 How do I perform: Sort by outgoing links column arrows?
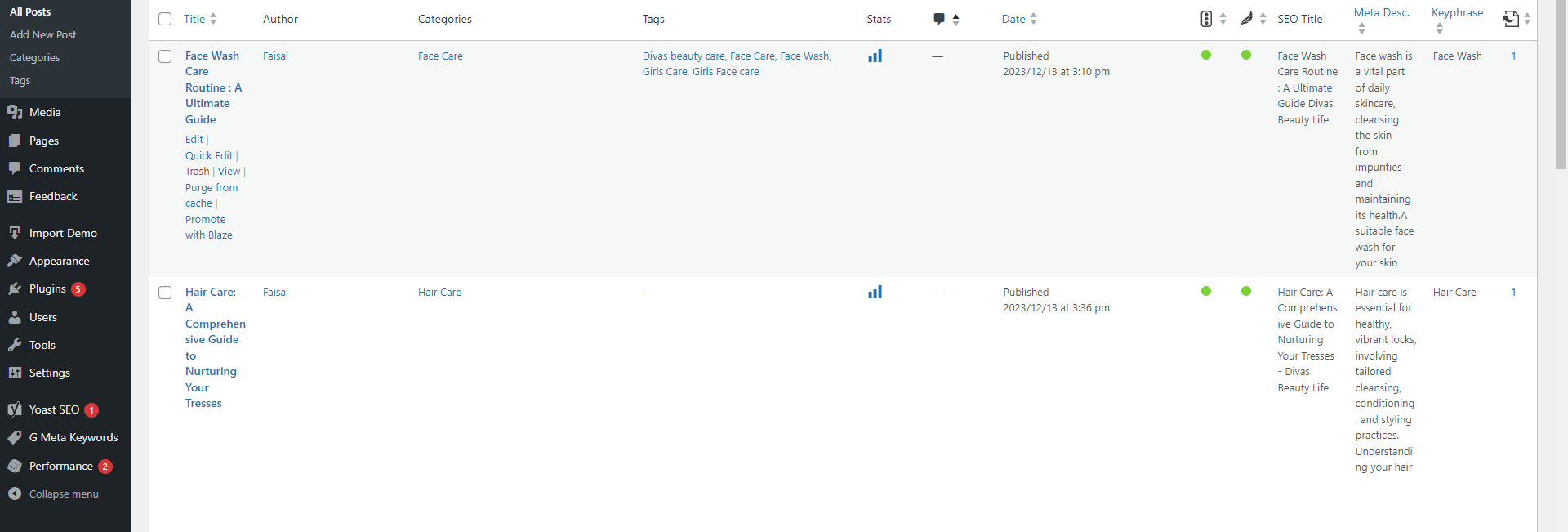pyautogui.click(x=1527, y=19)
